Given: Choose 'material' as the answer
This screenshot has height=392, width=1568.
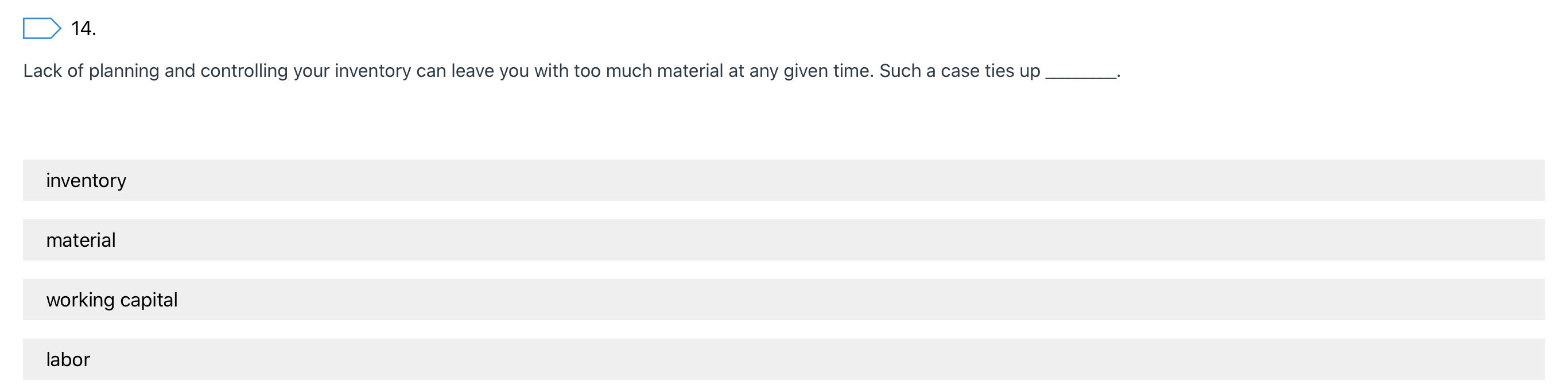Looking at the screenshot, I should pyautogui.click(x=783, y=240).
